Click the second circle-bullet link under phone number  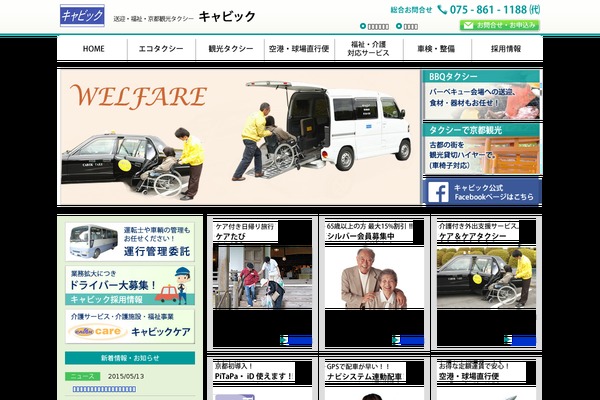407,26
